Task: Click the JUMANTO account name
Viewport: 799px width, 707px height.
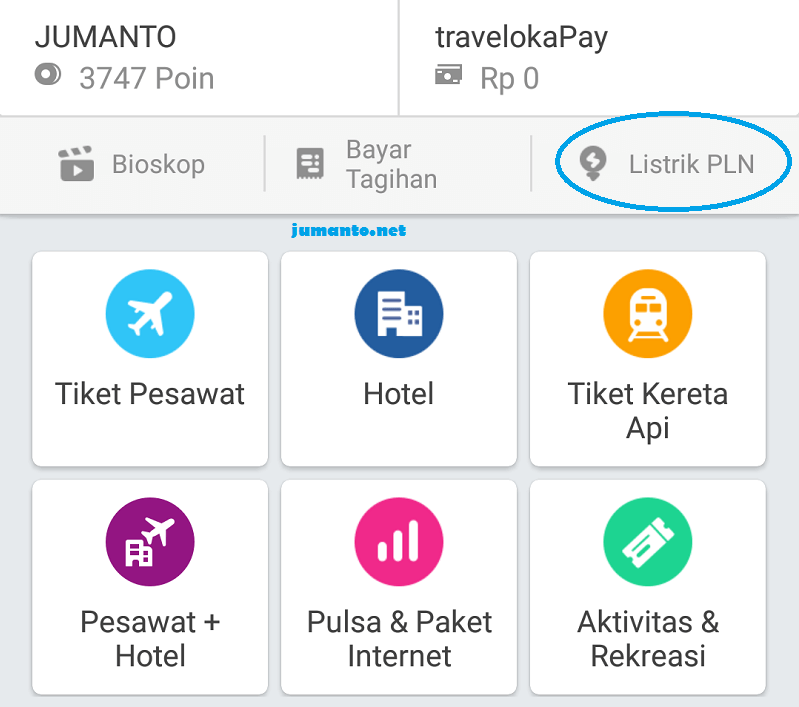Action: click(105, 37)
